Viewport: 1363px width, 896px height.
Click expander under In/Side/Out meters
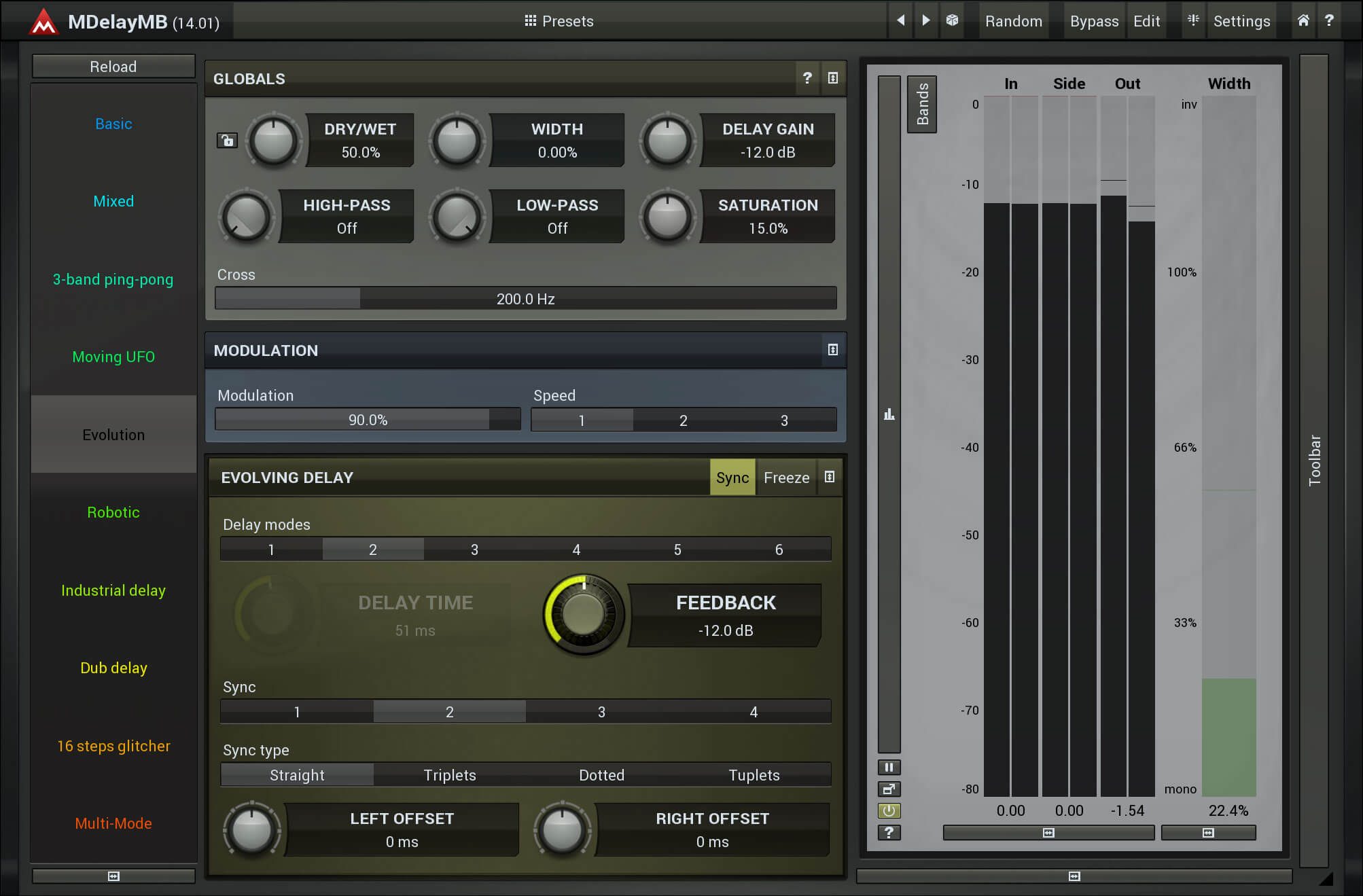pos(1048,833)
